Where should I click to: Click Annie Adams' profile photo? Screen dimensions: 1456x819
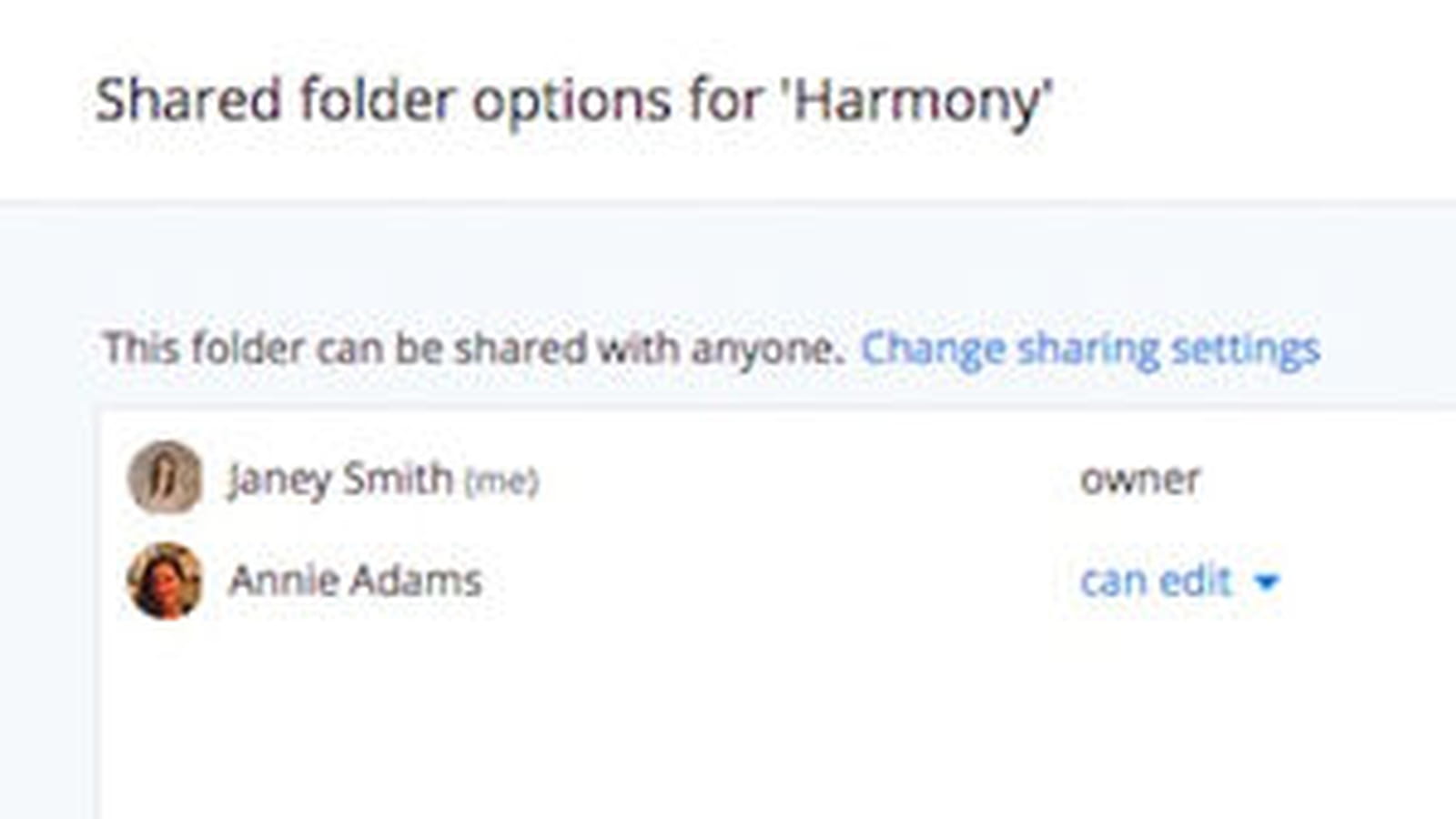[x=165, y=581]
